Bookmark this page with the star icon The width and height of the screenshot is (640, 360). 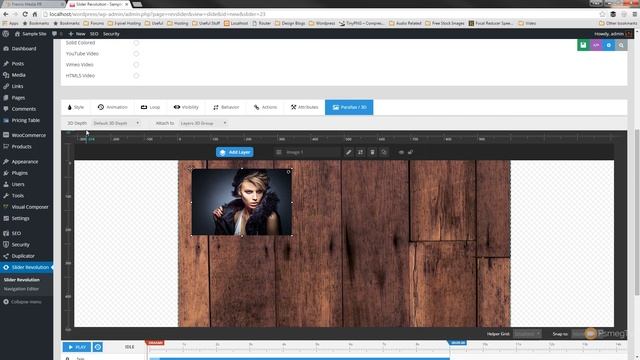tap(602, 14)
